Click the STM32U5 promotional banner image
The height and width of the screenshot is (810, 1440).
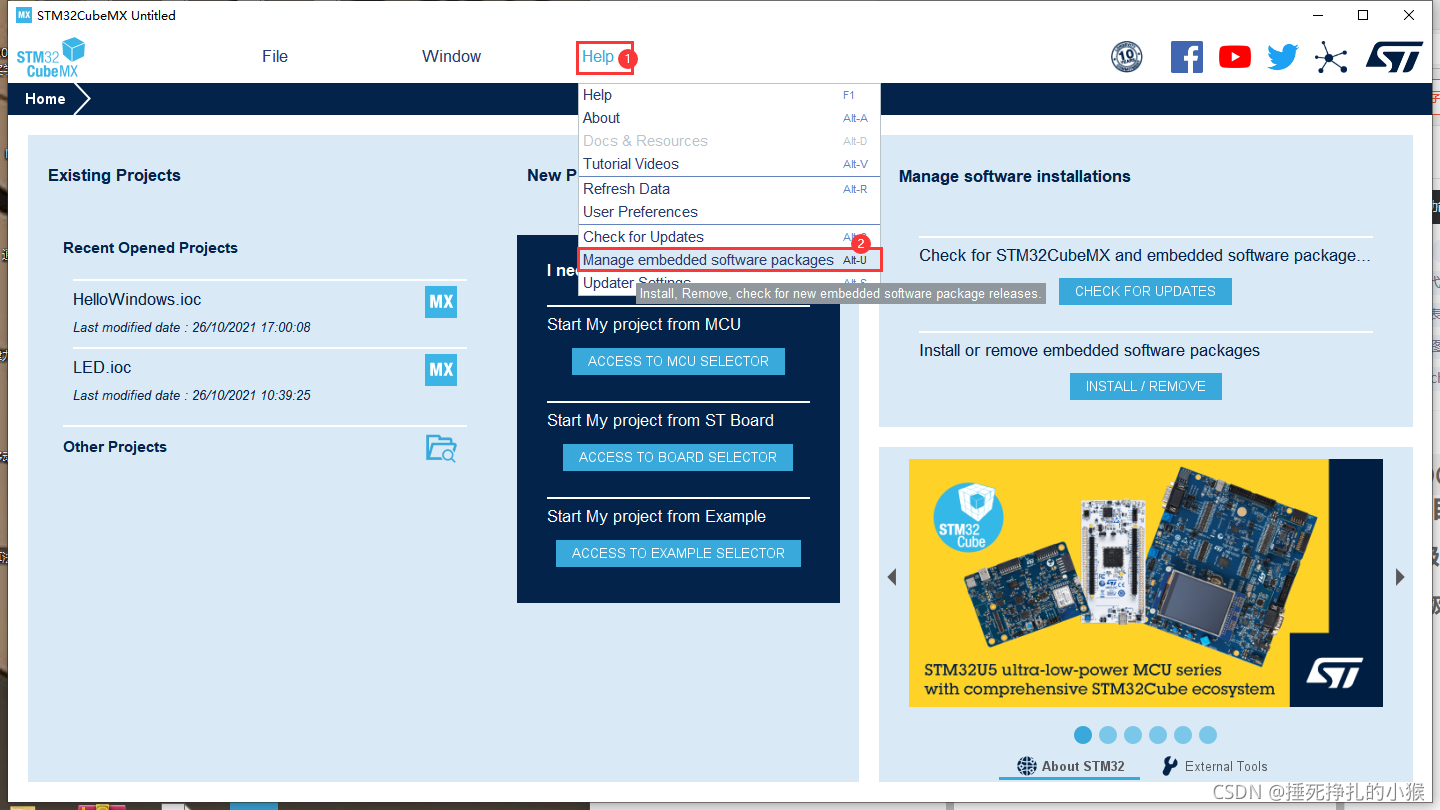coord(1146,583)
